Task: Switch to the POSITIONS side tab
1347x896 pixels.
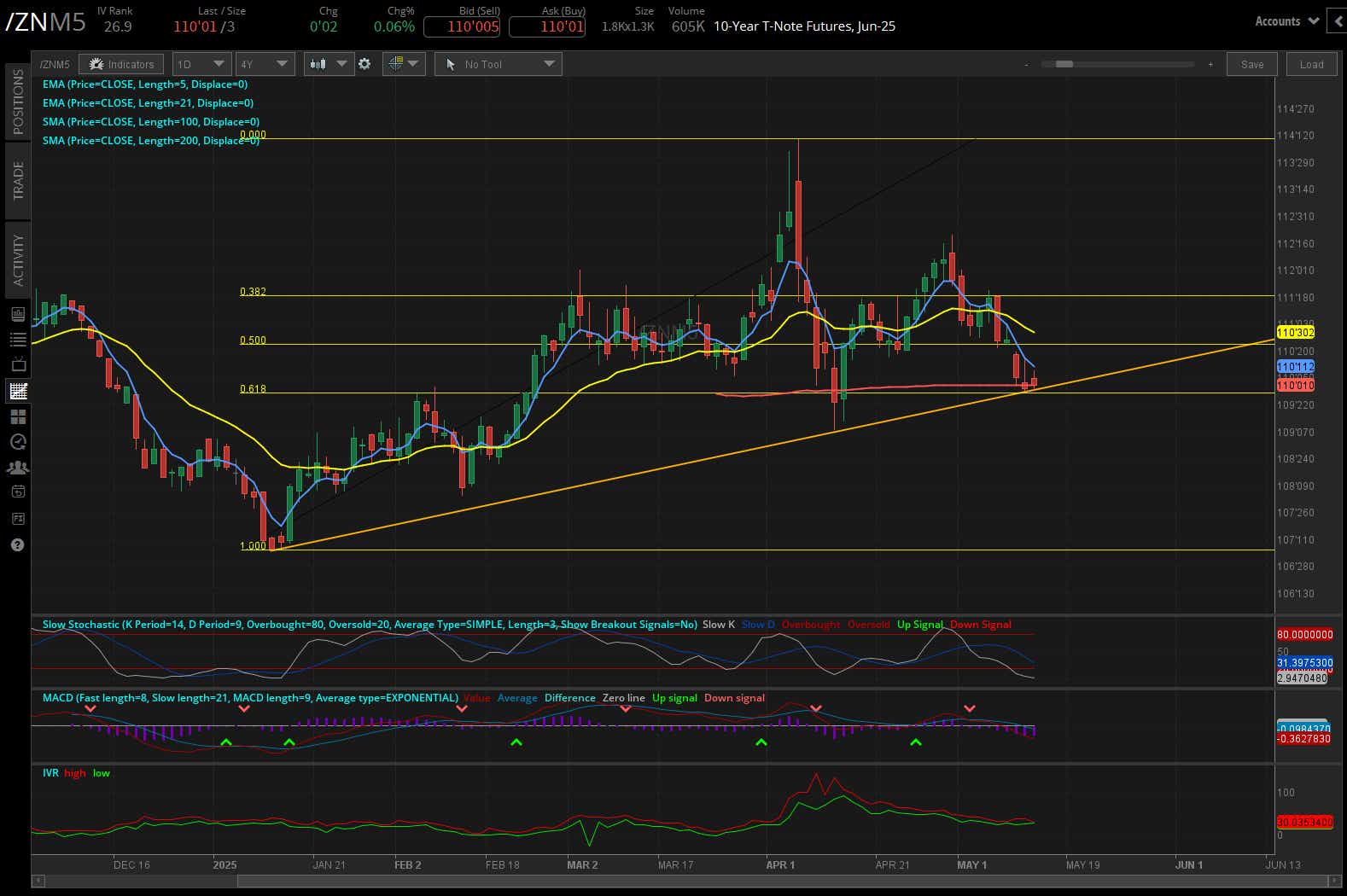Action: (18, 102)
